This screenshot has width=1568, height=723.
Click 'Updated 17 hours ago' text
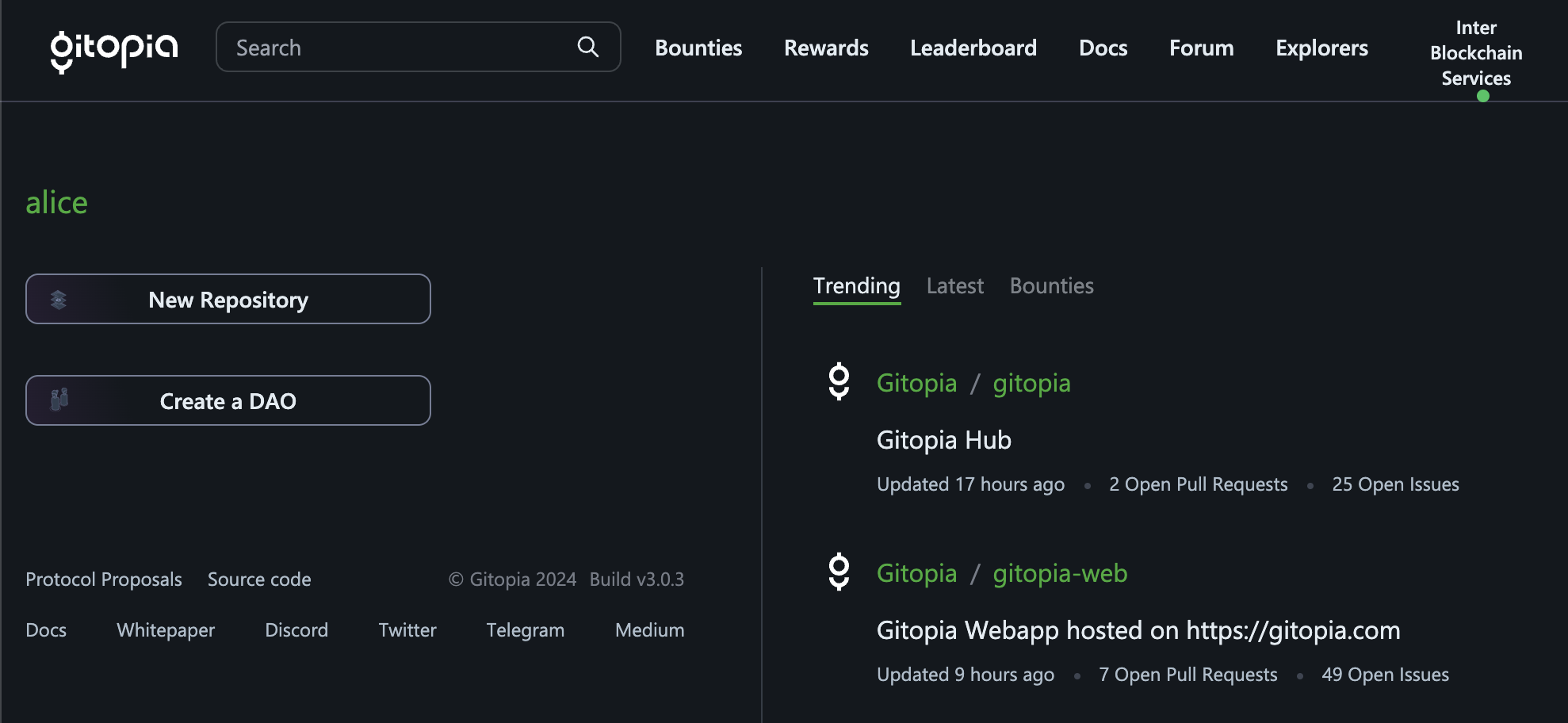pos(970,484)
